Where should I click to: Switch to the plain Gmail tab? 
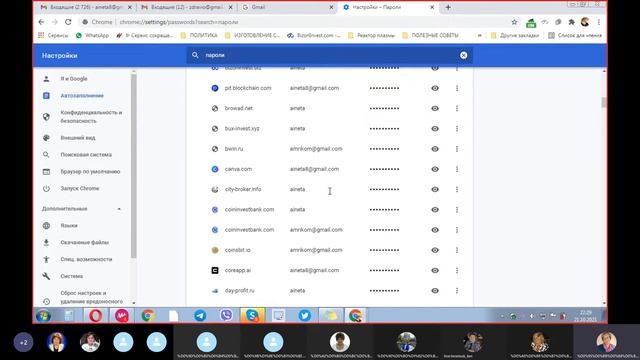coord(287,7)
